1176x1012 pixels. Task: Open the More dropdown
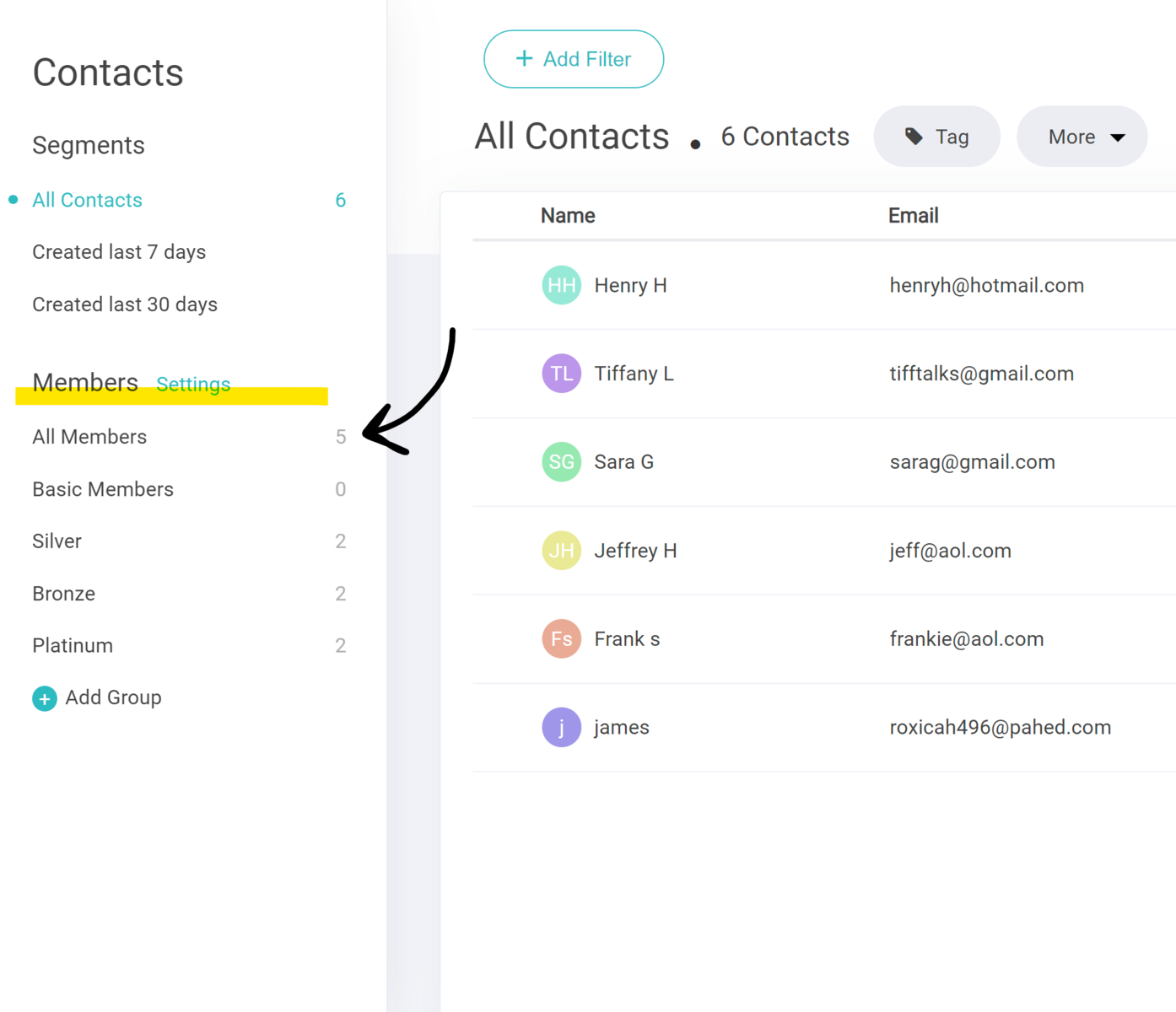click(x=1082, y=137)
